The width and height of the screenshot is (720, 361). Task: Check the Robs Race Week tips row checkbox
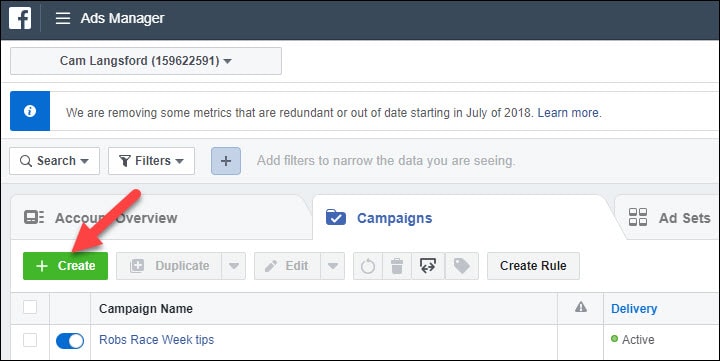(x=30, y=340)
